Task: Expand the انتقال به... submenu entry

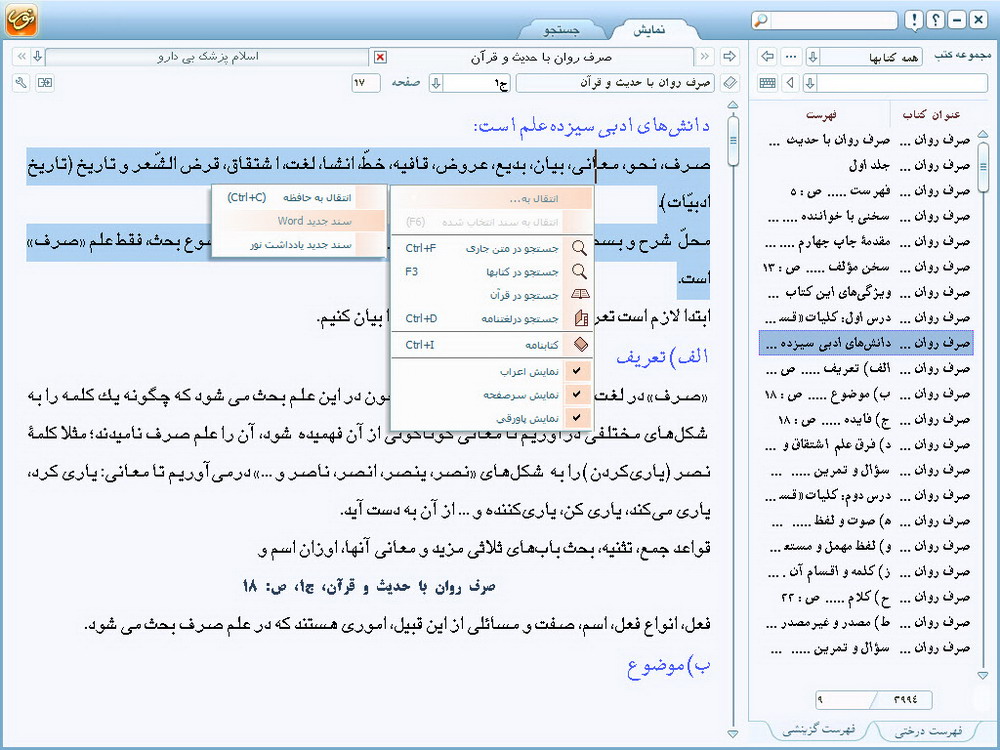Action: pos(491,199)
